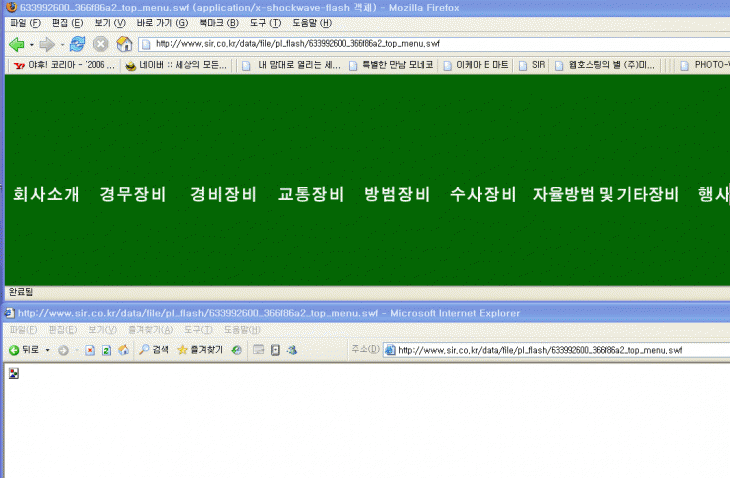Viewport: 730px width, 478px height.
Task: Open Firefox 파일 (F) menu
Action: (25, 23)
